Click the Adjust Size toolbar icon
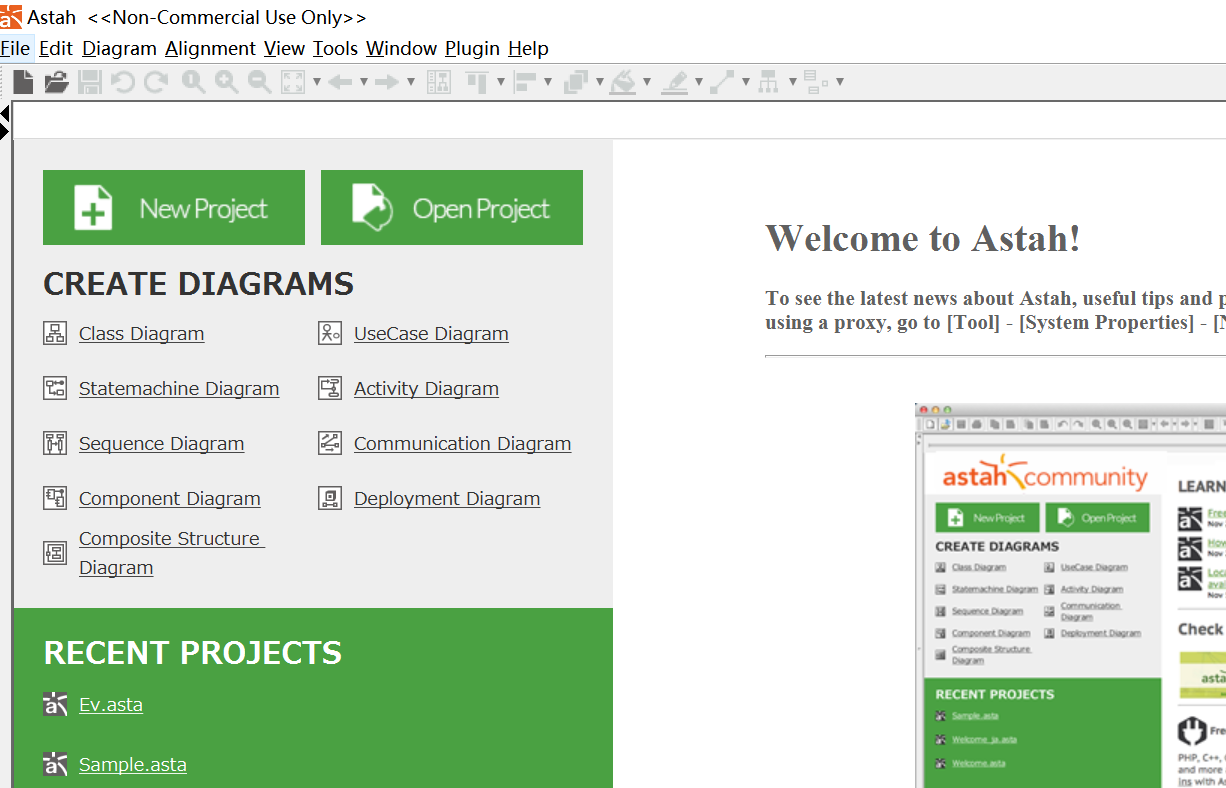This screenshot has height=788, width=1226. pyautogui.click(x=816, y=82)
